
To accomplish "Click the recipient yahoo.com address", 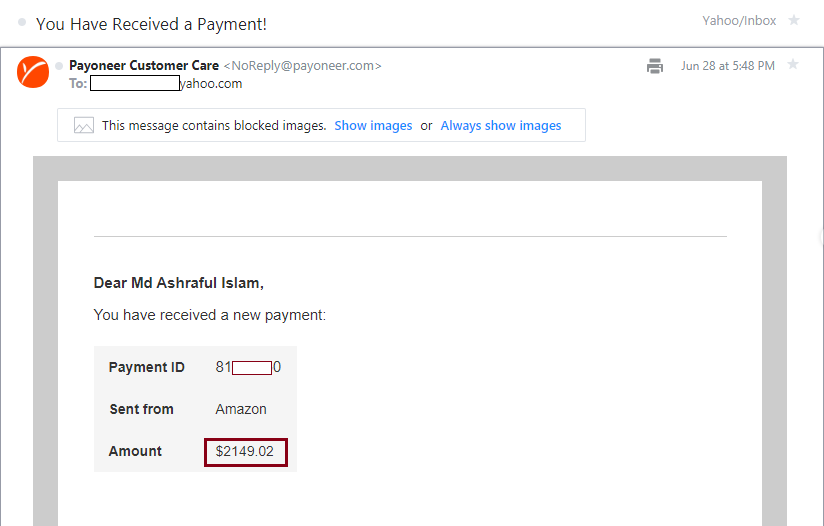I will [x=166, y=84].
